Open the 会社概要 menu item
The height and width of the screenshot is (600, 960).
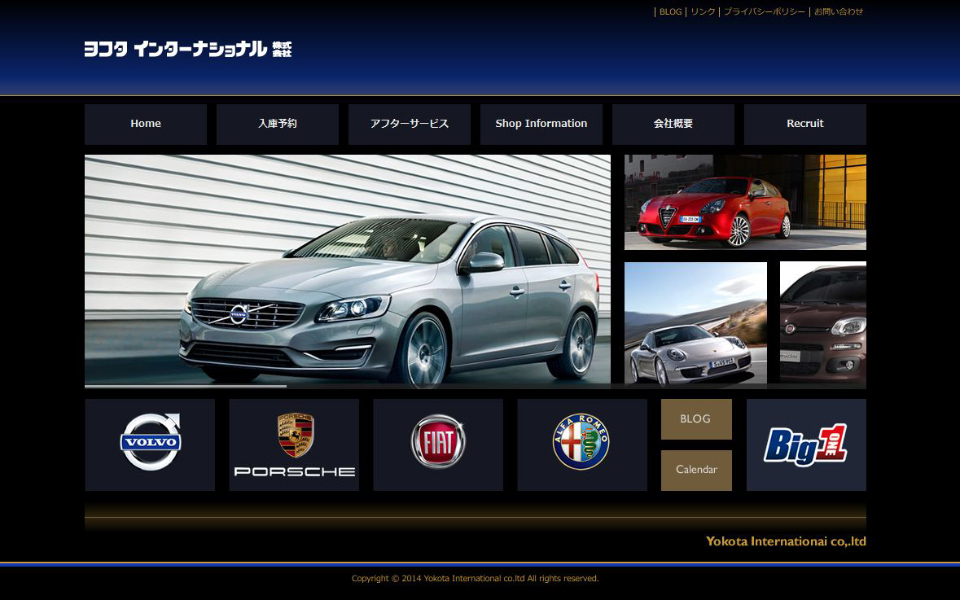point(673,124)
